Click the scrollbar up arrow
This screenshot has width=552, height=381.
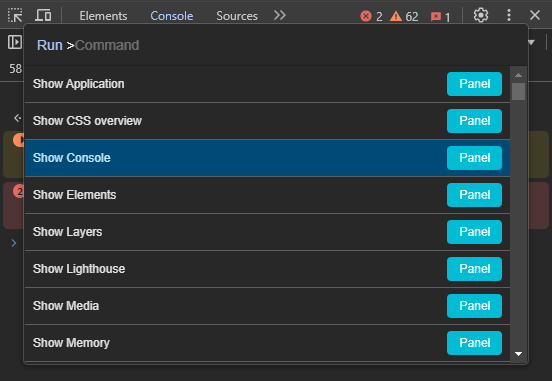click(x=518, y=75)
